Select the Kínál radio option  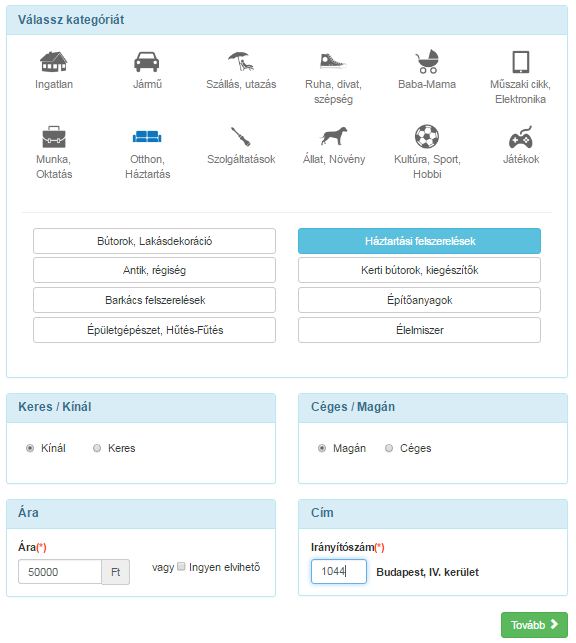pyautogui.click(x=30, y=448)
